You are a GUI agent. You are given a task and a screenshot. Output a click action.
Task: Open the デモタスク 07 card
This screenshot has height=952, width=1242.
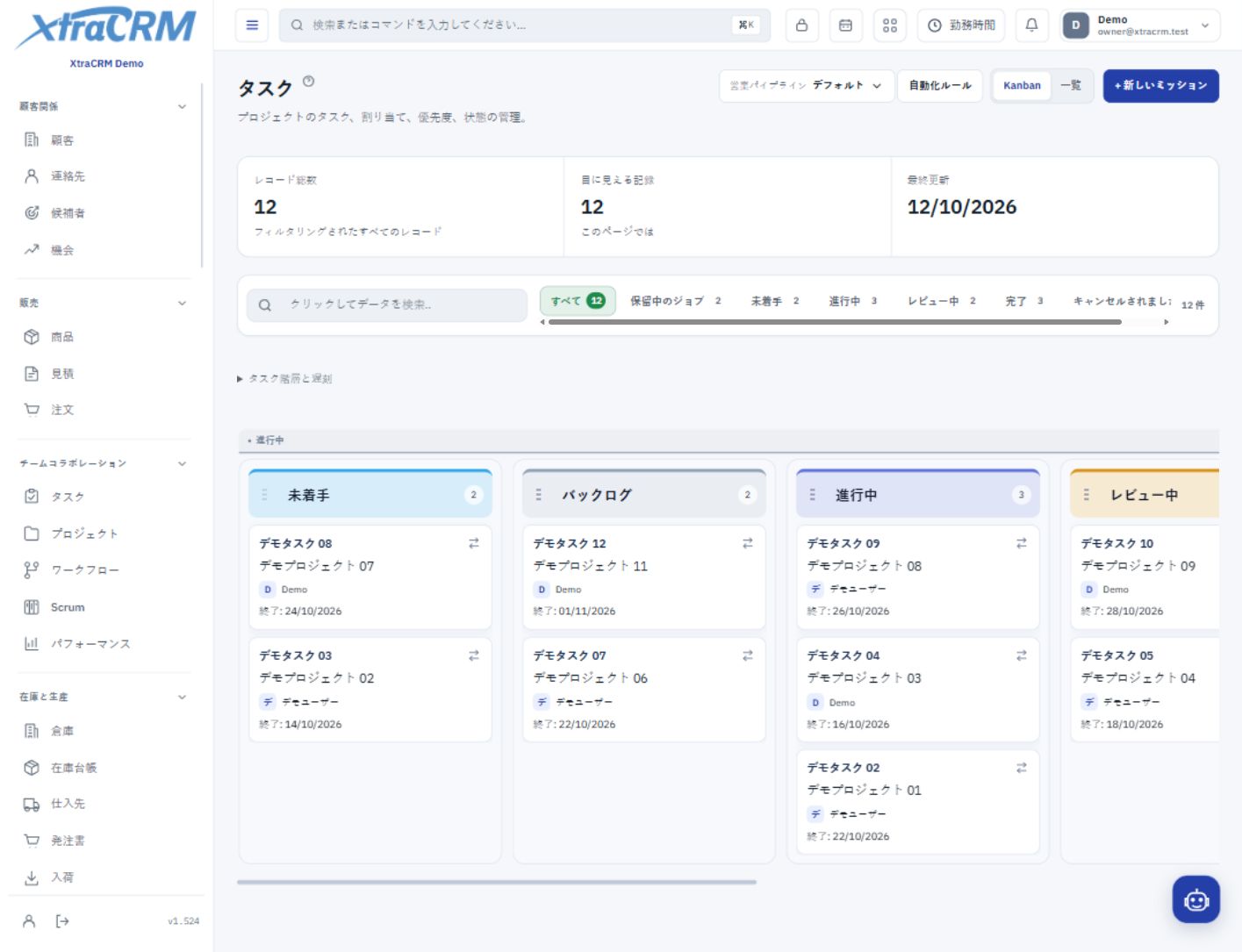click(643, 690)
